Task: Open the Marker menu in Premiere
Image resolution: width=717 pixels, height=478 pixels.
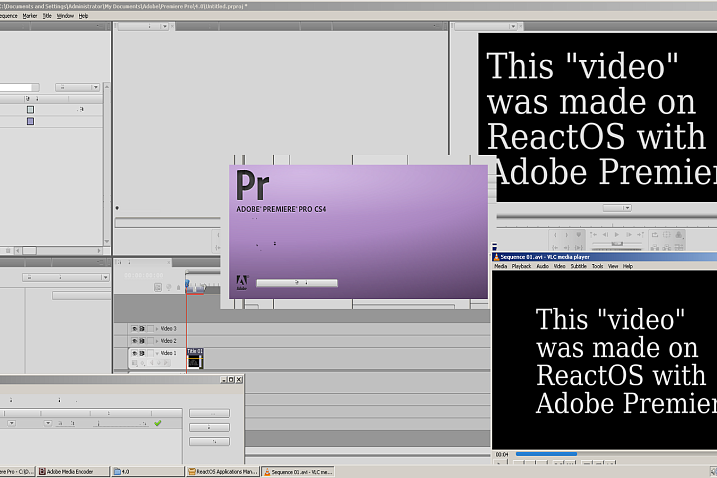Action: pos(30,16)
